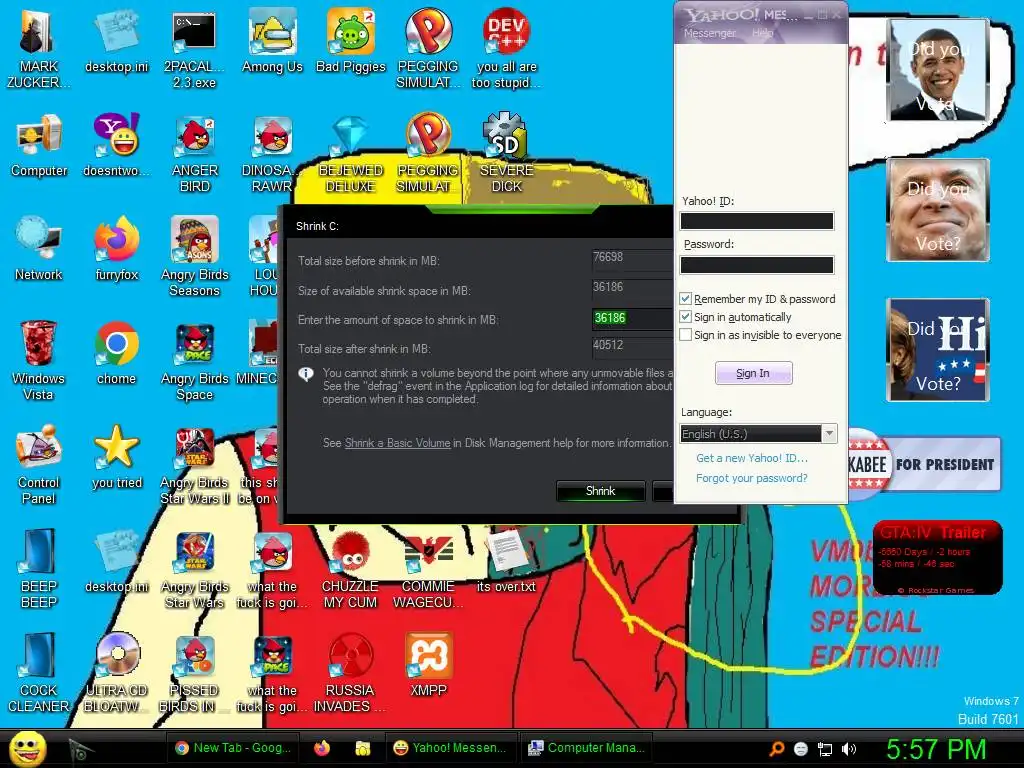This screenshot has height=768, width=1024.
Task: Open the BEJEWED DELUXE gem icon
Action: 351,153
